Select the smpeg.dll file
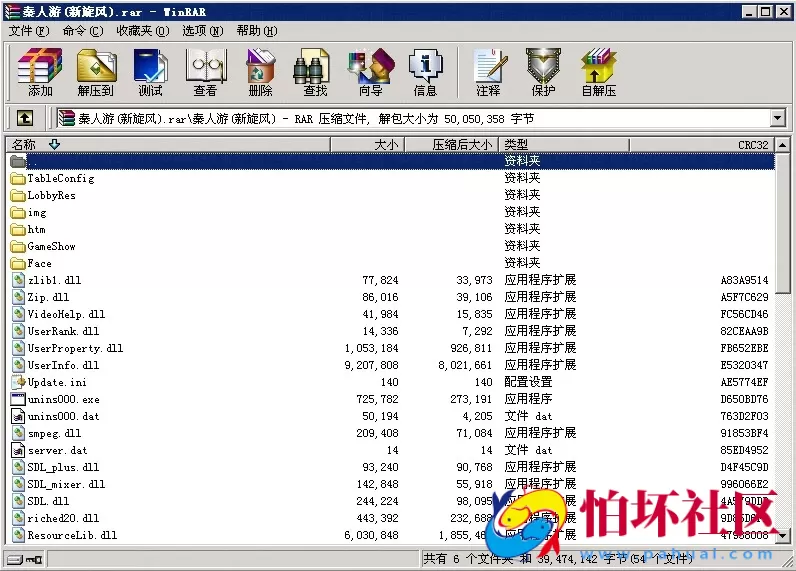This screenshot has width=796, height=571. (x=46, y=433)
